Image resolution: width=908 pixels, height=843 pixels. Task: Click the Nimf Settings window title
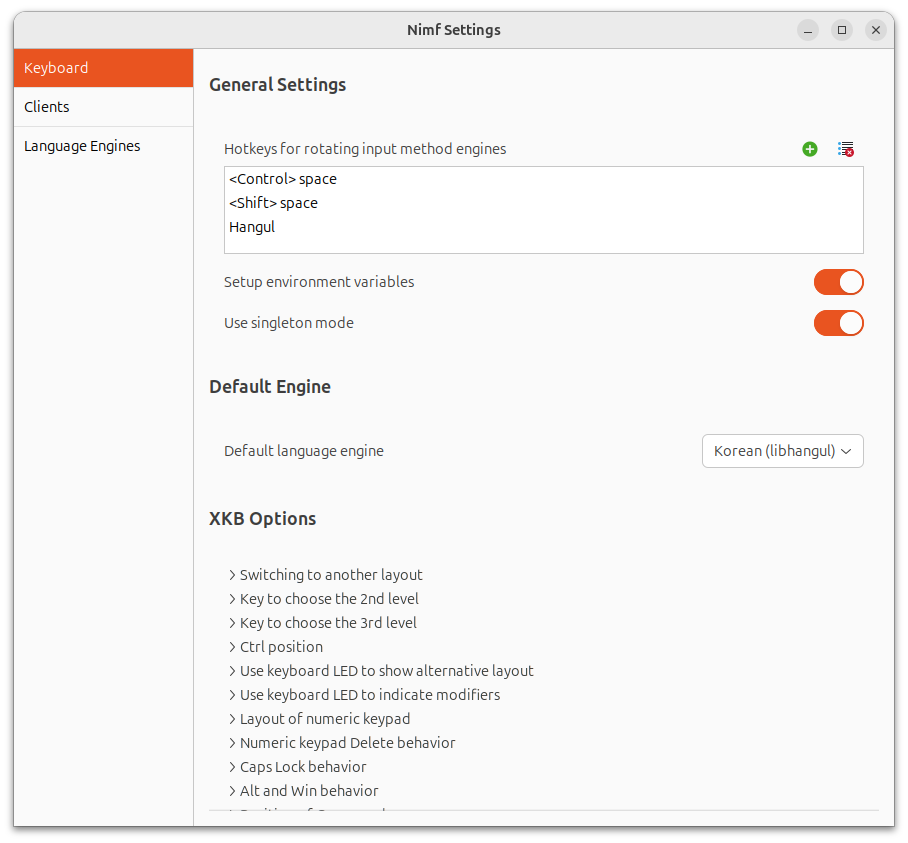pyautogui.click(x=453, y=30)
